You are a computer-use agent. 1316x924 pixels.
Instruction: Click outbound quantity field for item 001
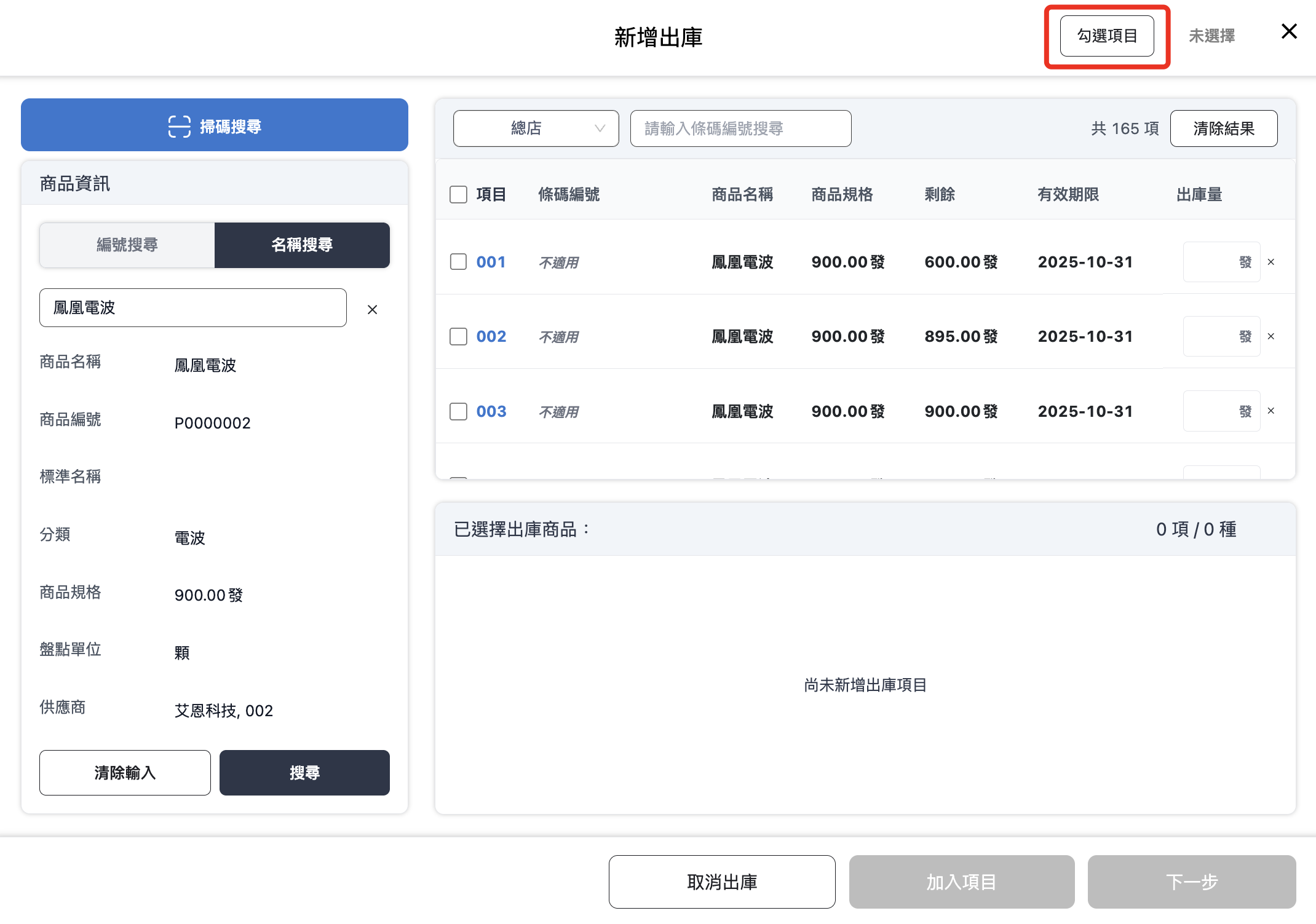coord(1215,262)
